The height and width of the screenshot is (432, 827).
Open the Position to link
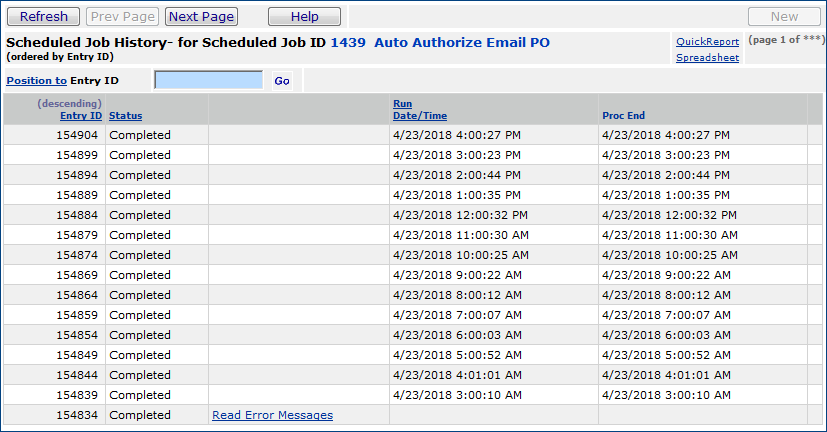tap(36, 80)
